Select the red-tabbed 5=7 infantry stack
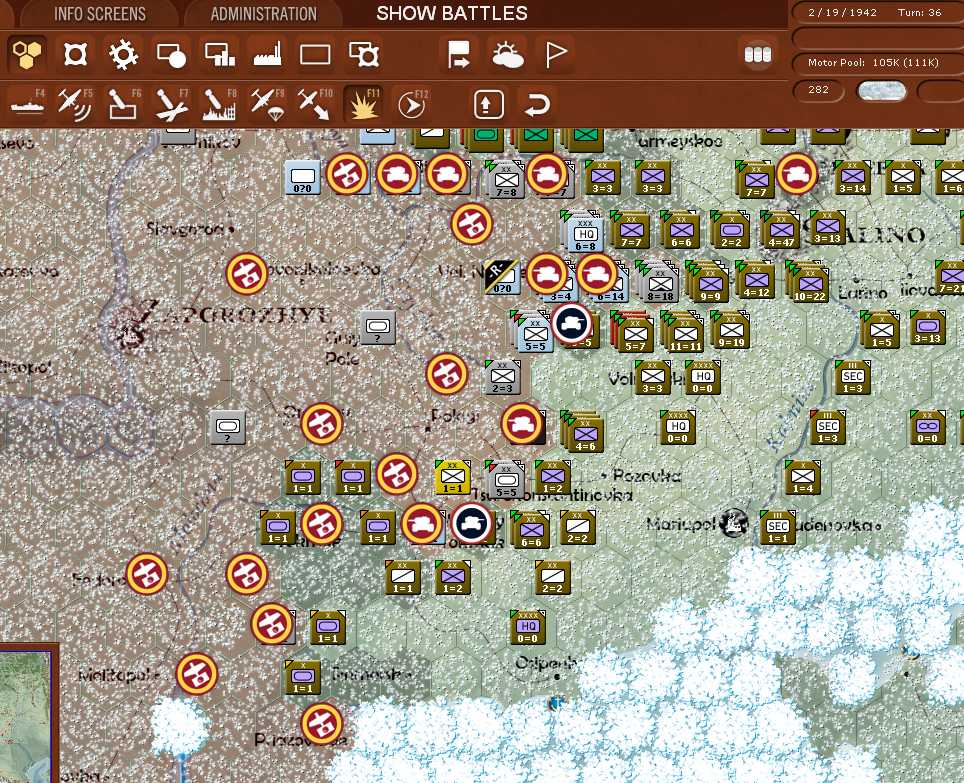Screen dimensions: 964x783 pos(633,332)
